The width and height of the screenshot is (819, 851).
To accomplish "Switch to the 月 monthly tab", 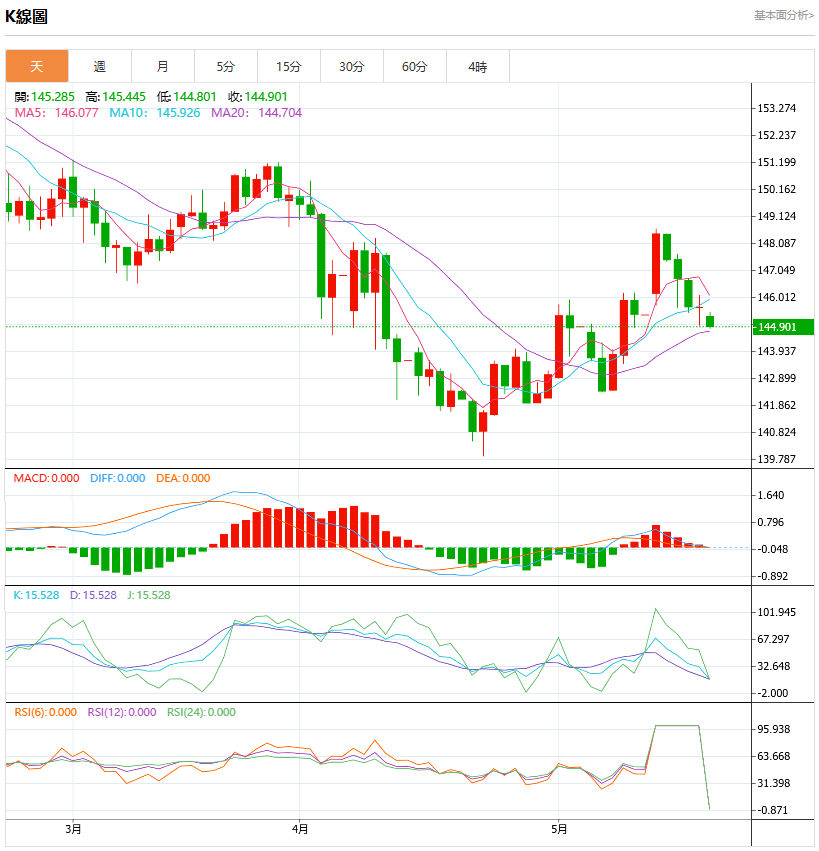I will (163, 66).
